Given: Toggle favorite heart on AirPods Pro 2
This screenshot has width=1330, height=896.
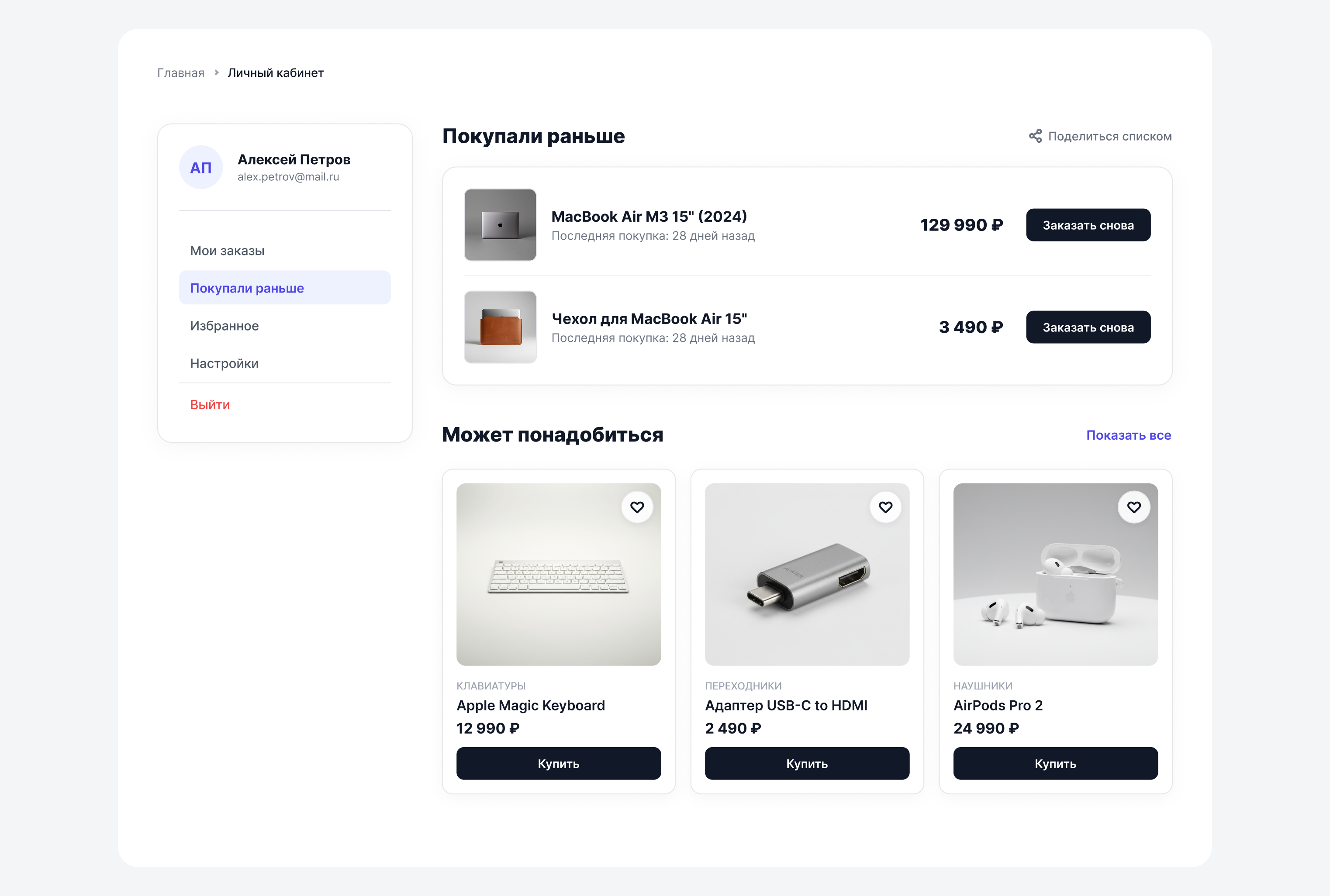Looking at the screenshot, I should tap(1134, 507).
